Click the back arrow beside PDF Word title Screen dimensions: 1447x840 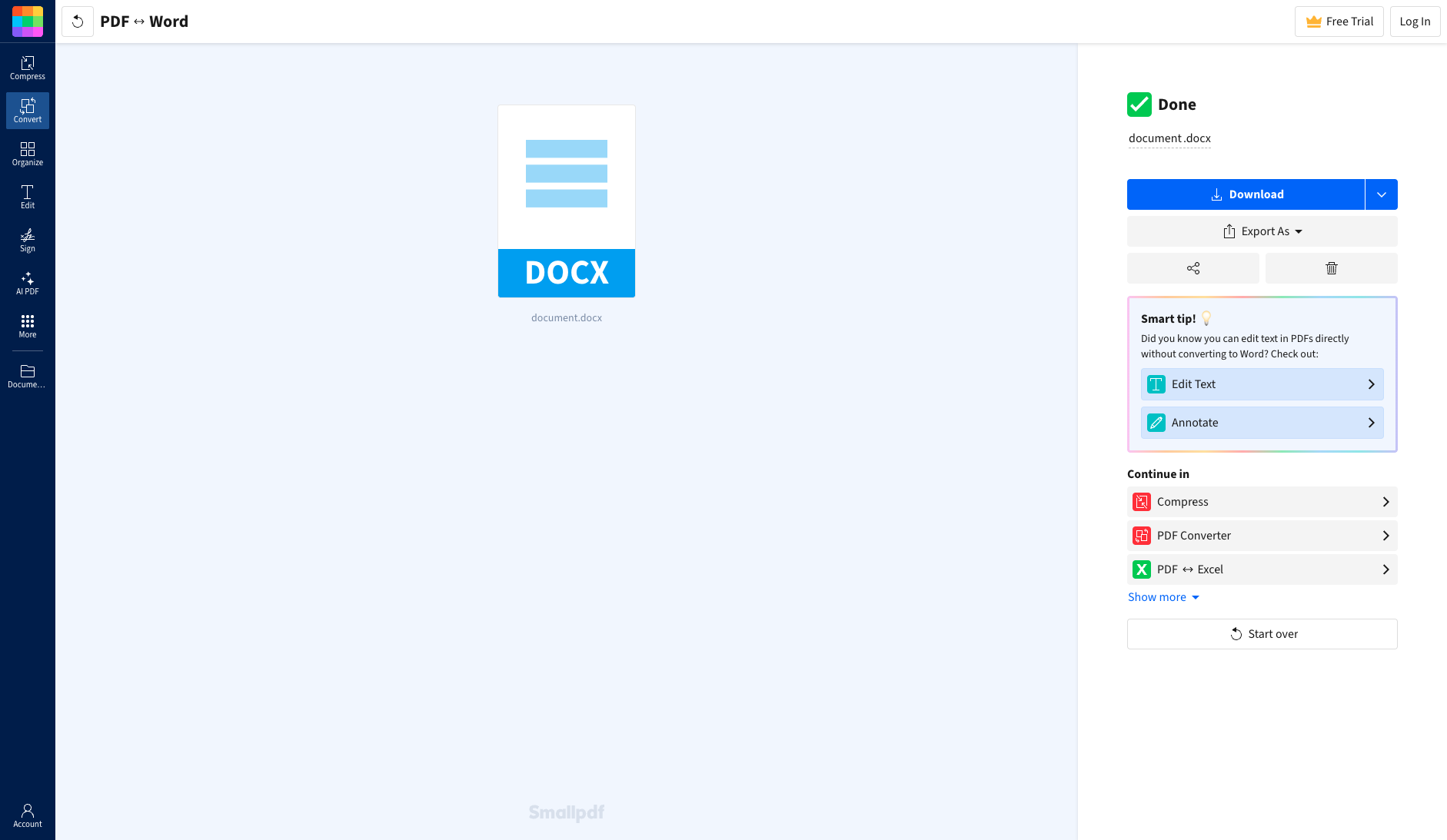click(x=78, y=22)
